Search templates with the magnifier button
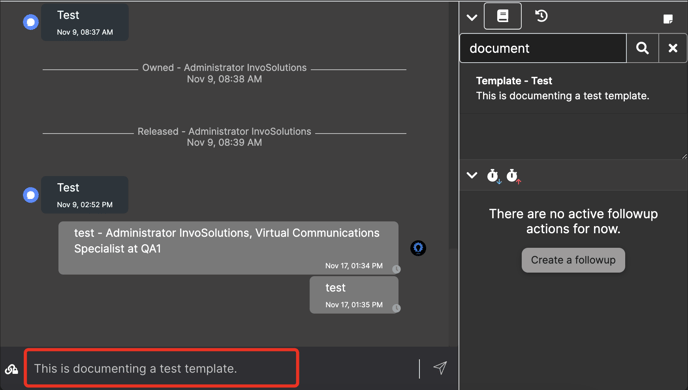688x390 pixels. pos(642,48)
